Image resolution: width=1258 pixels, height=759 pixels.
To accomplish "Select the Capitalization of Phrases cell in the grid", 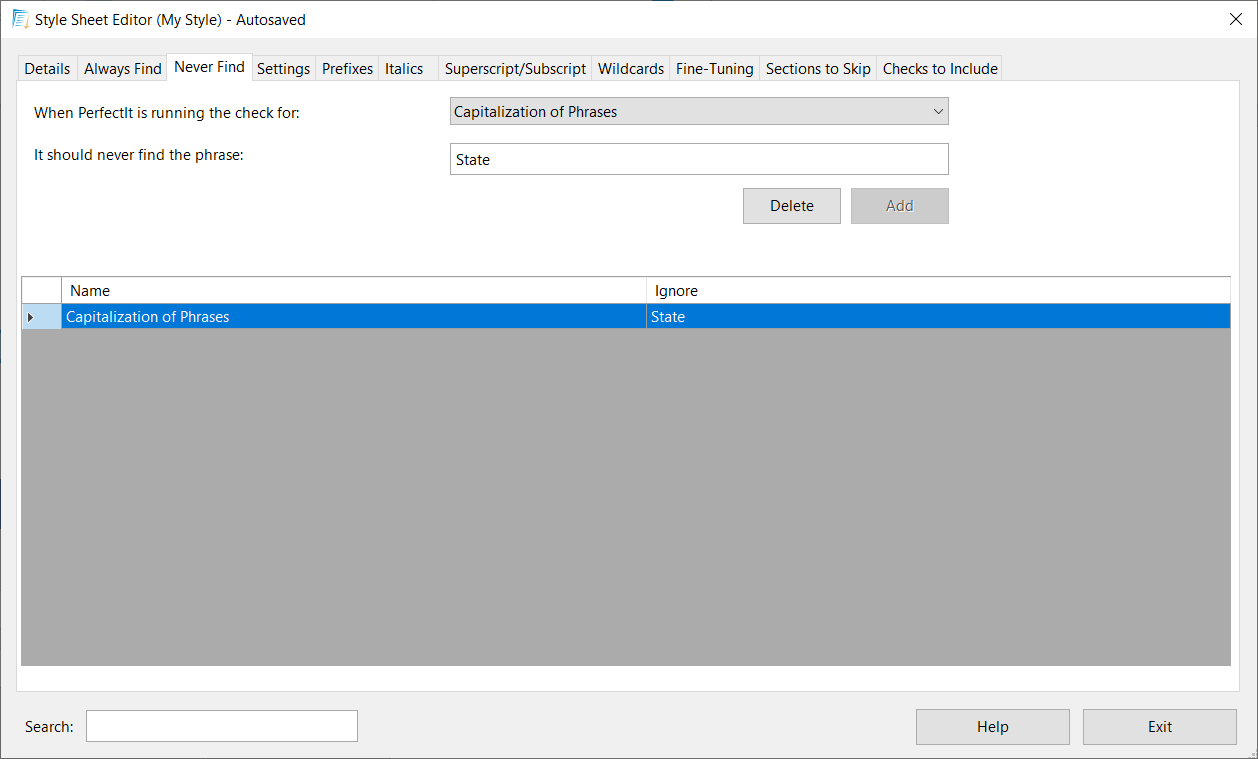I will 354,317.
